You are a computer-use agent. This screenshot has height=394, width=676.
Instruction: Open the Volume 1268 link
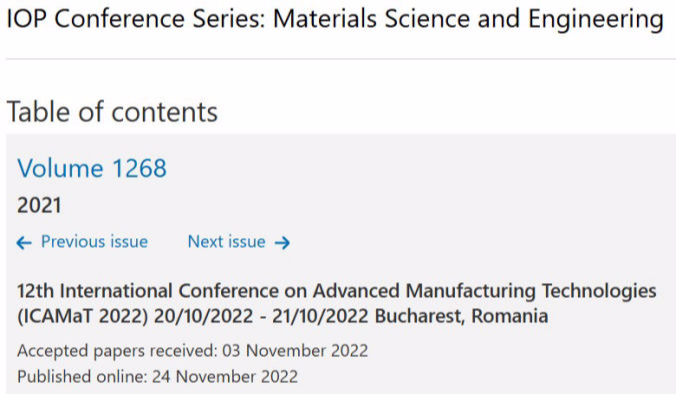pyautogui.click(x=92, y=168)
